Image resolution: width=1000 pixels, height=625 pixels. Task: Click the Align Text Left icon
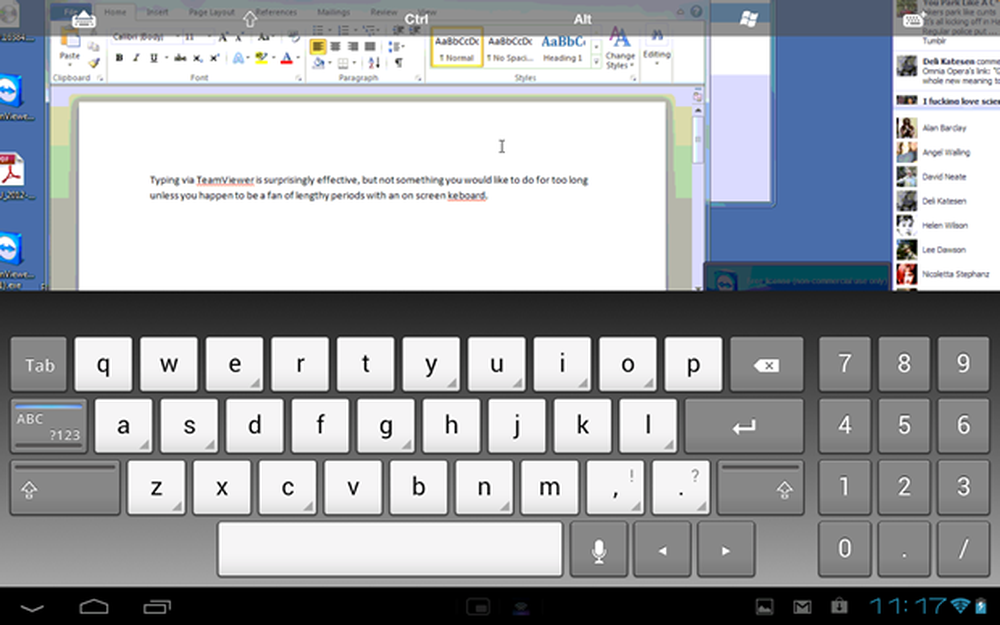tap(318, 47)
